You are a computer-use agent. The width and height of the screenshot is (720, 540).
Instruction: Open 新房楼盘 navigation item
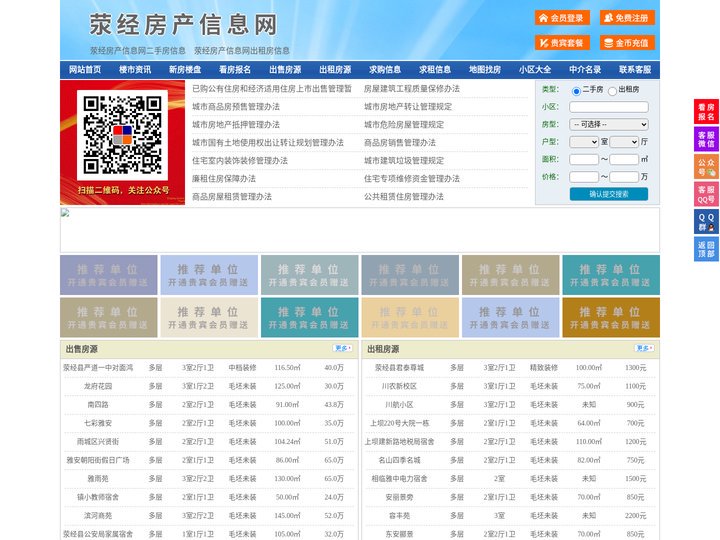[x=185, y=70]
